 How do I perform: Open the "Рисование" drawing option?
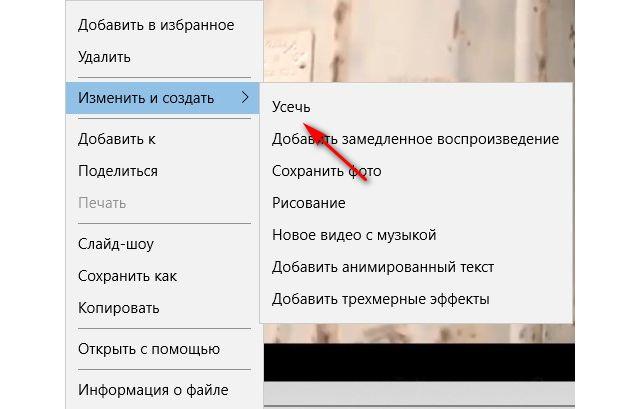click(416, 203)
